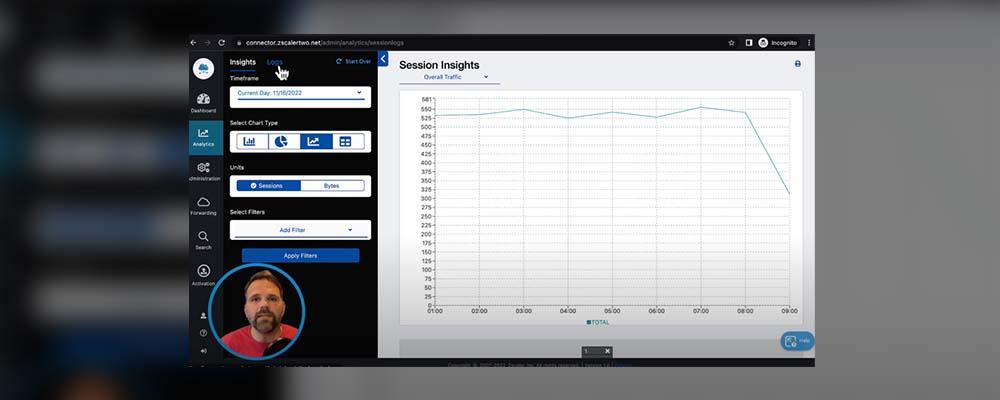Screen dimensions: 1000x400
Task: Click the 581 y-axis maximum label
Action: tap(427, 100)
